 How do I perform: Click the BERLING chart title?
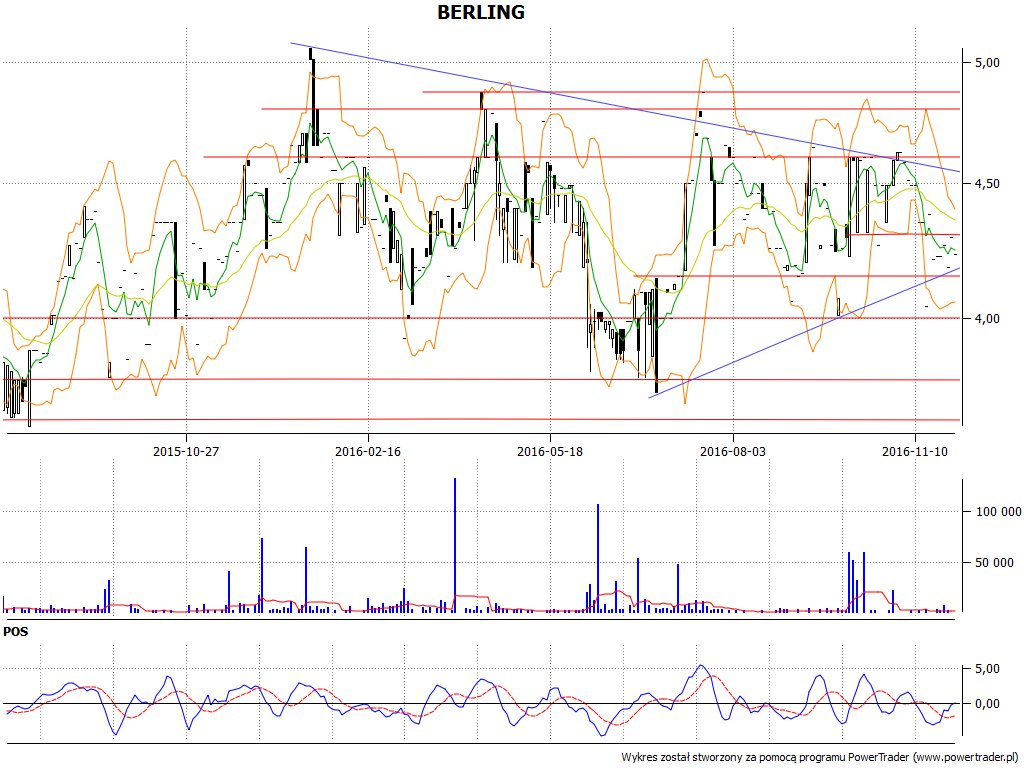pyautogui.click(x=481, y=12)
